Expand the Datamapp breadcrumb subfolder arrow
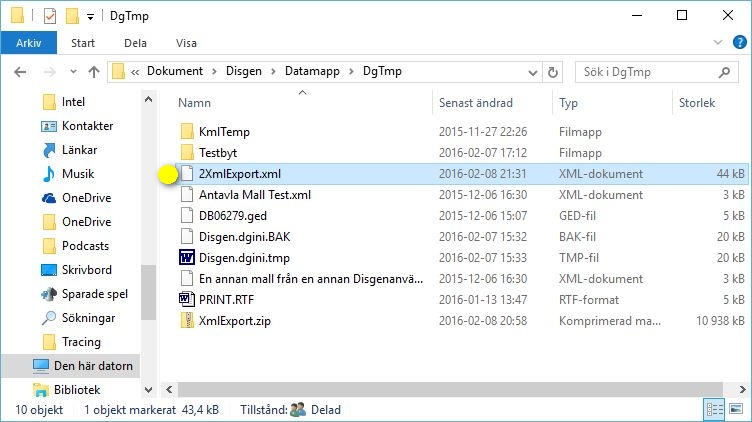This screenshot has height=422, width=752. click(351, 72)
